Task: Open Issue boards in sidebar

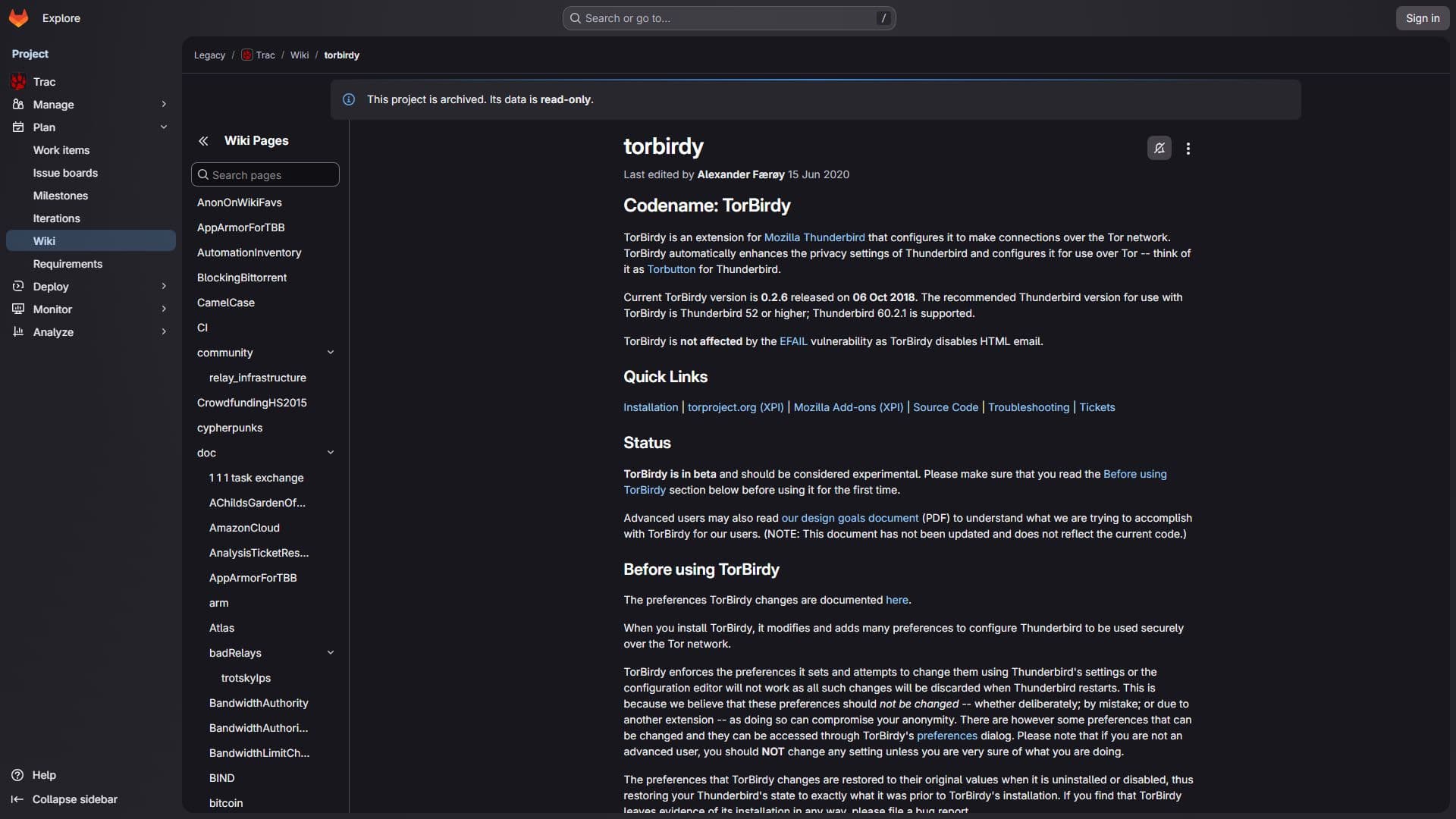Action: [91, 173]
